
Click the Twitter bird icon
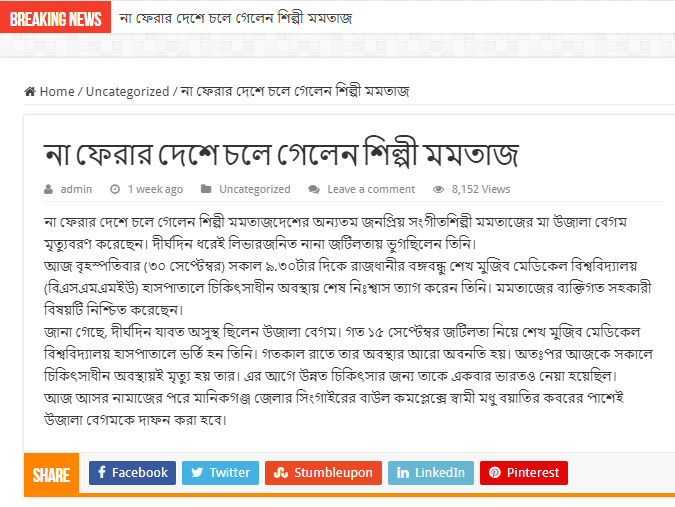point(197,473)
